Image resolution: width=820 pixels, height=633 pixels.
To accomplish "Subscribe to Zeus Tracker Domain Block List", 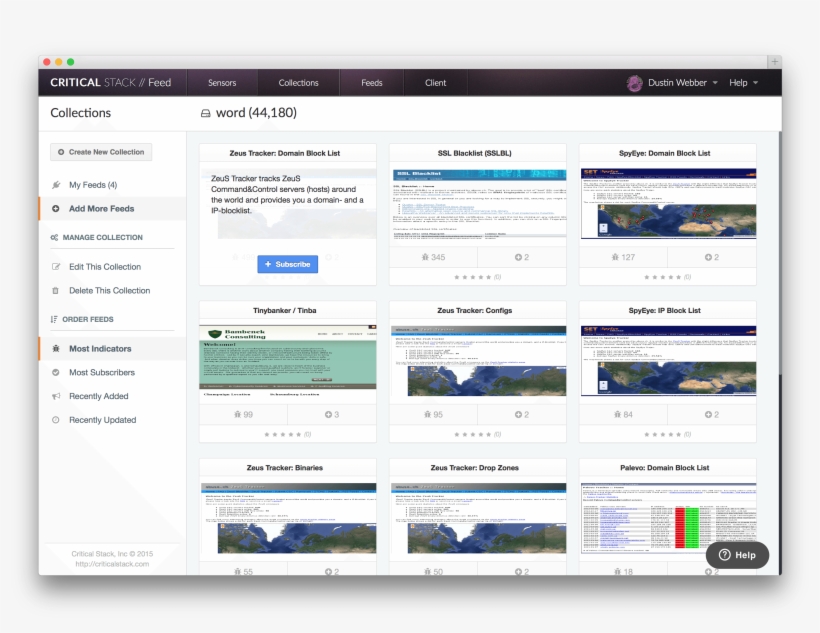I will 288,264.
